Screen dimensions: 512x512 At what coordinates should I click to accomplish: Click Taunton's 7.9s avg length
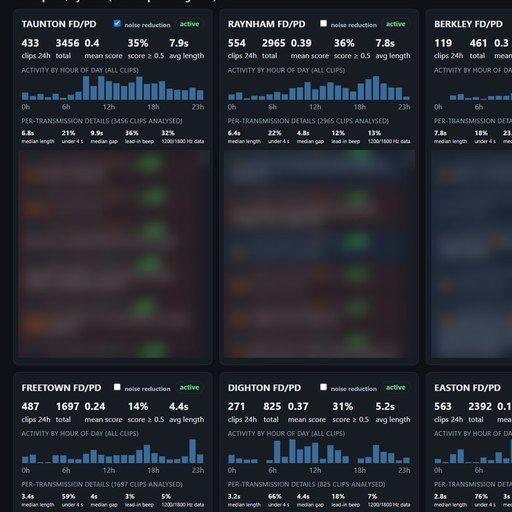click(179, 43)
